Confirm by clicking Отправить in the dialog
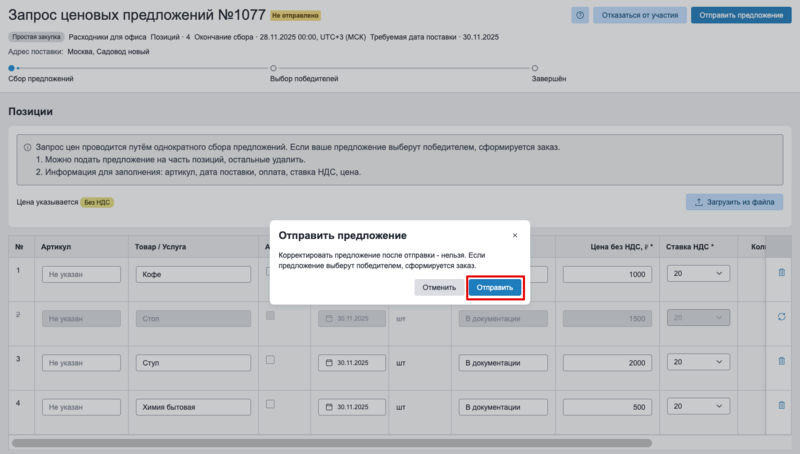Viewport: 800px width, 454px height. [x=495, y=288]
